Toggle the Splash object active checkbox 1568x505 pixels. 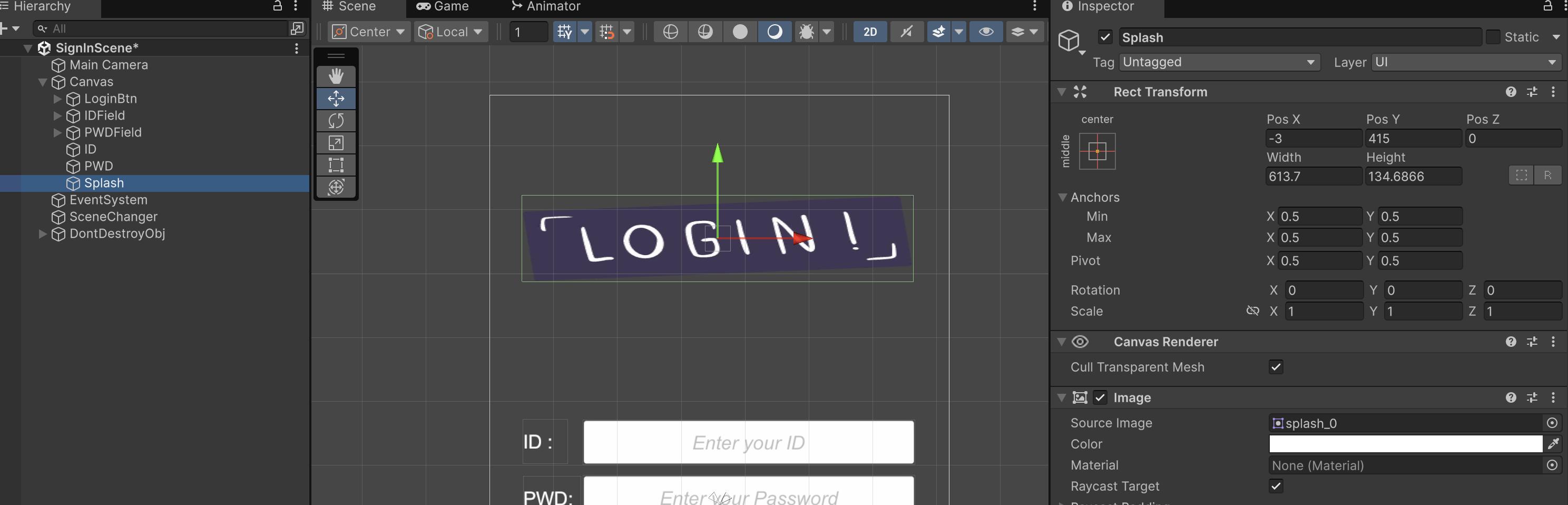1105,37
